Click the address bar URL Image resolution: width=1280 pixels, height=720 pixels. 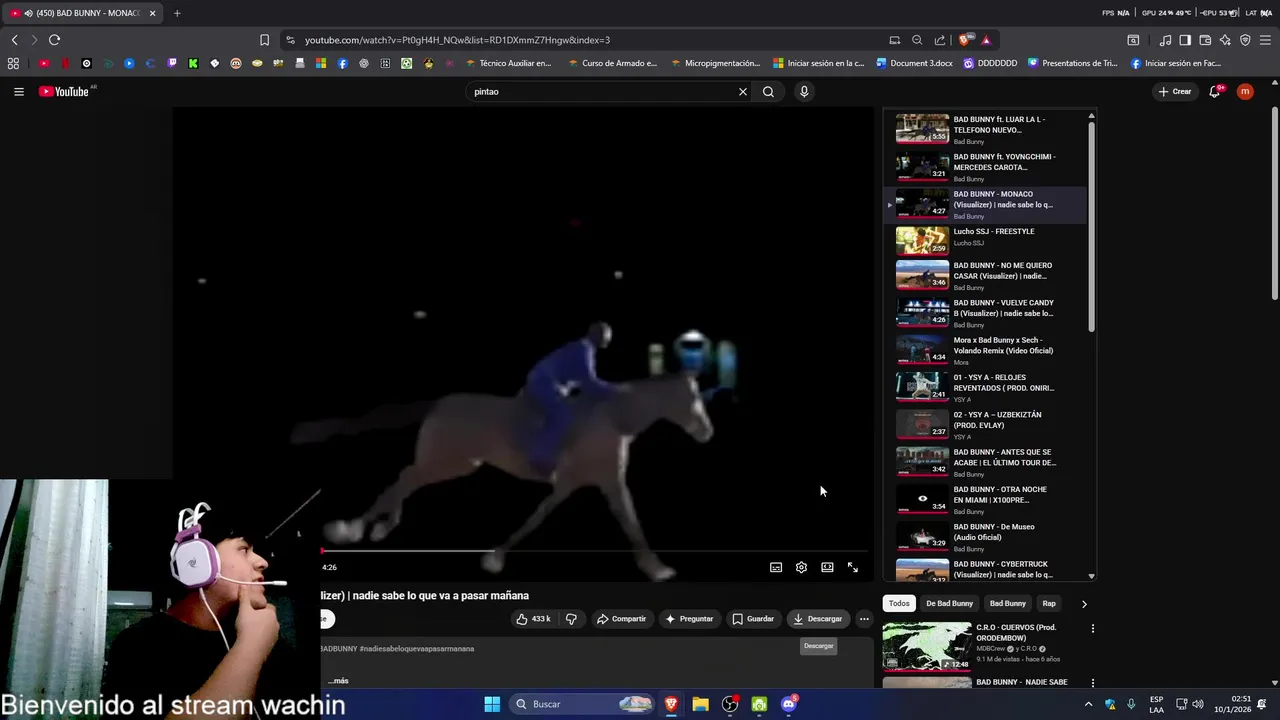(x=457, y=40)
